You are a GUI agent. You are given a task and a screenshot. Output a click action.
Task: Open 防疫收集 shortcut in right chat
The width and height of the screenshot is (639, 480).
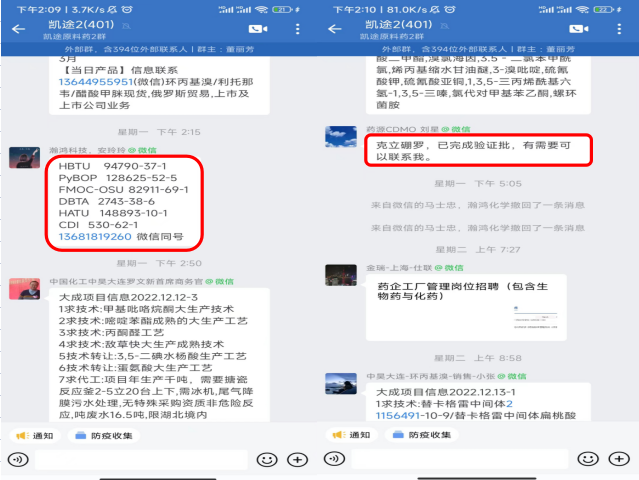coord(422,435)
